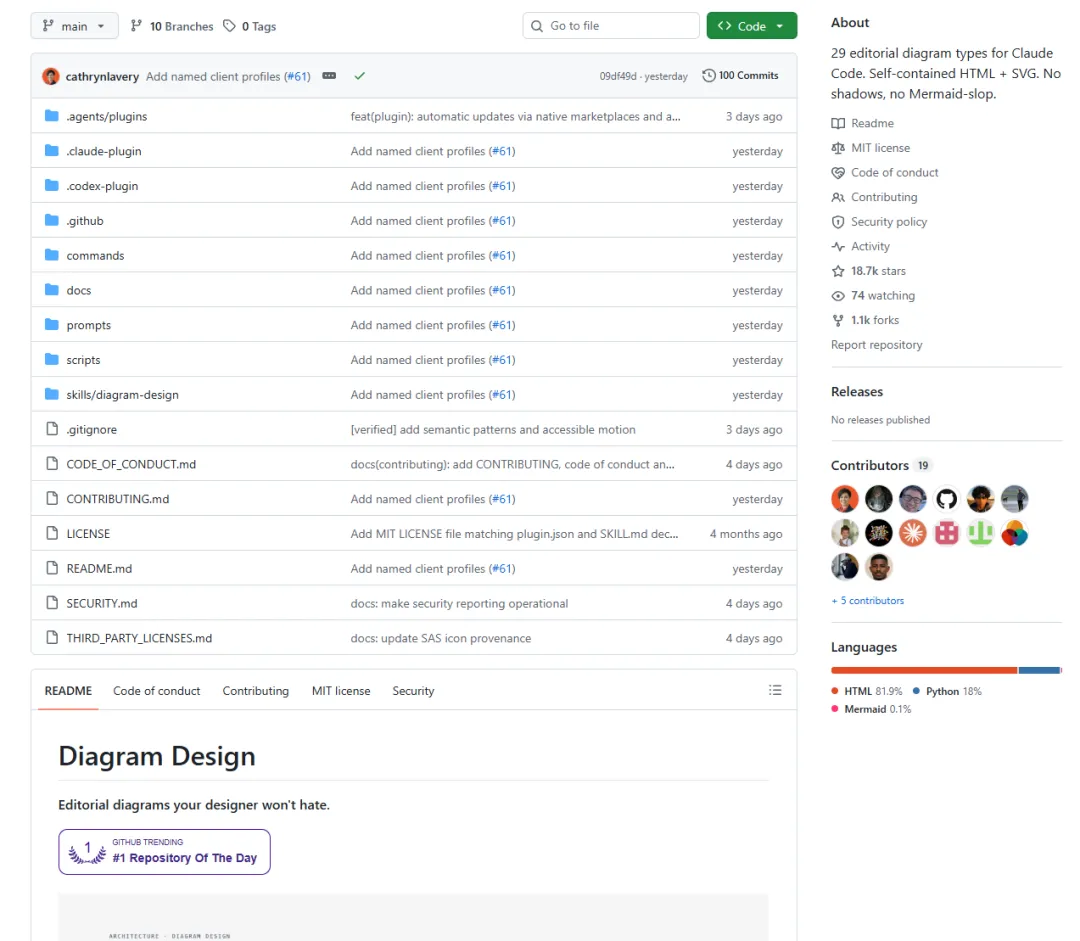Viewport: 1080px width, 941px height.
Task: Open the prompts folder
Action: [x=88, y=324]
